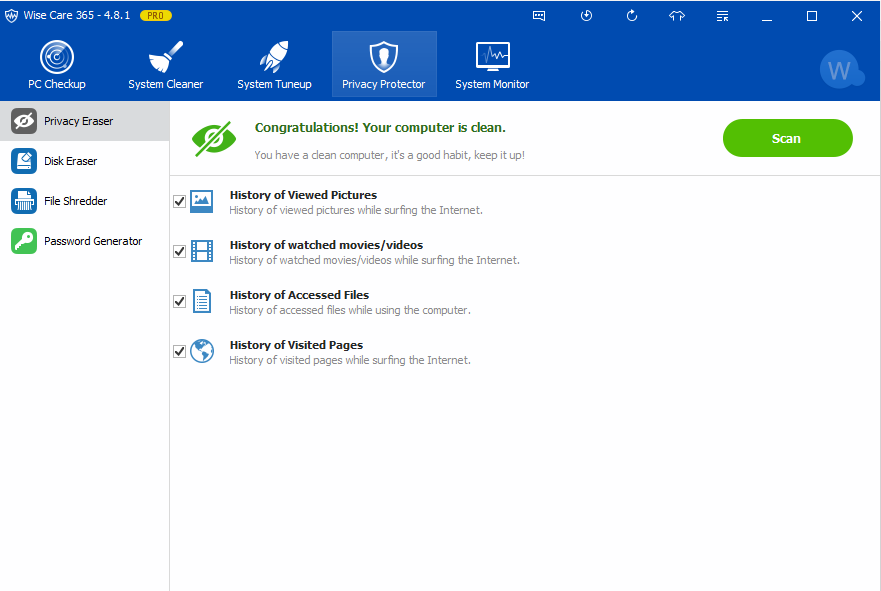
Task: Click 'History of watched movies/videos' title
Action: [x=326, y=245]
